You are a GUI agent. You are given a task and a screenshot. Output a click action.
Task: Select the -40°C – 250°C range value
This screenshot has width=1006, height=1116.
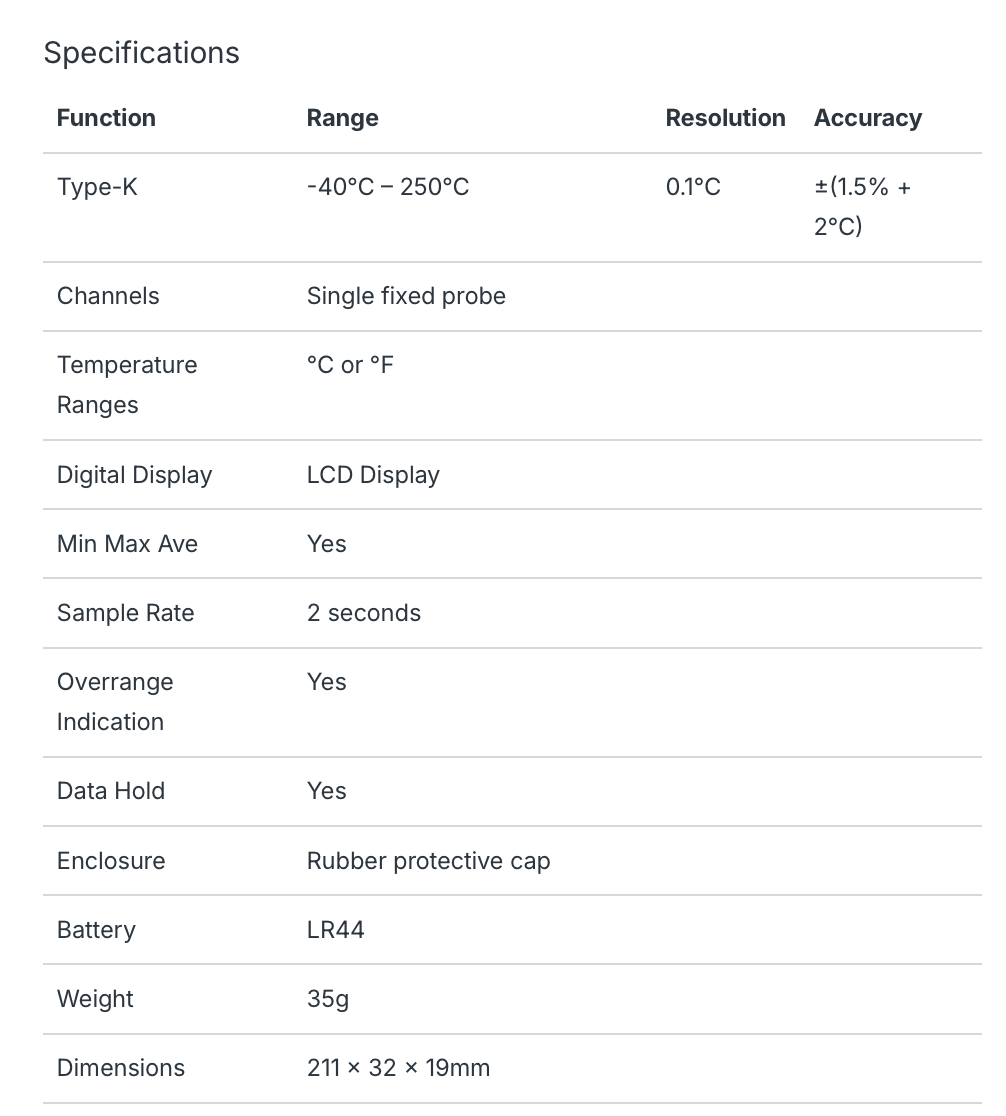(x=388, y=187)
